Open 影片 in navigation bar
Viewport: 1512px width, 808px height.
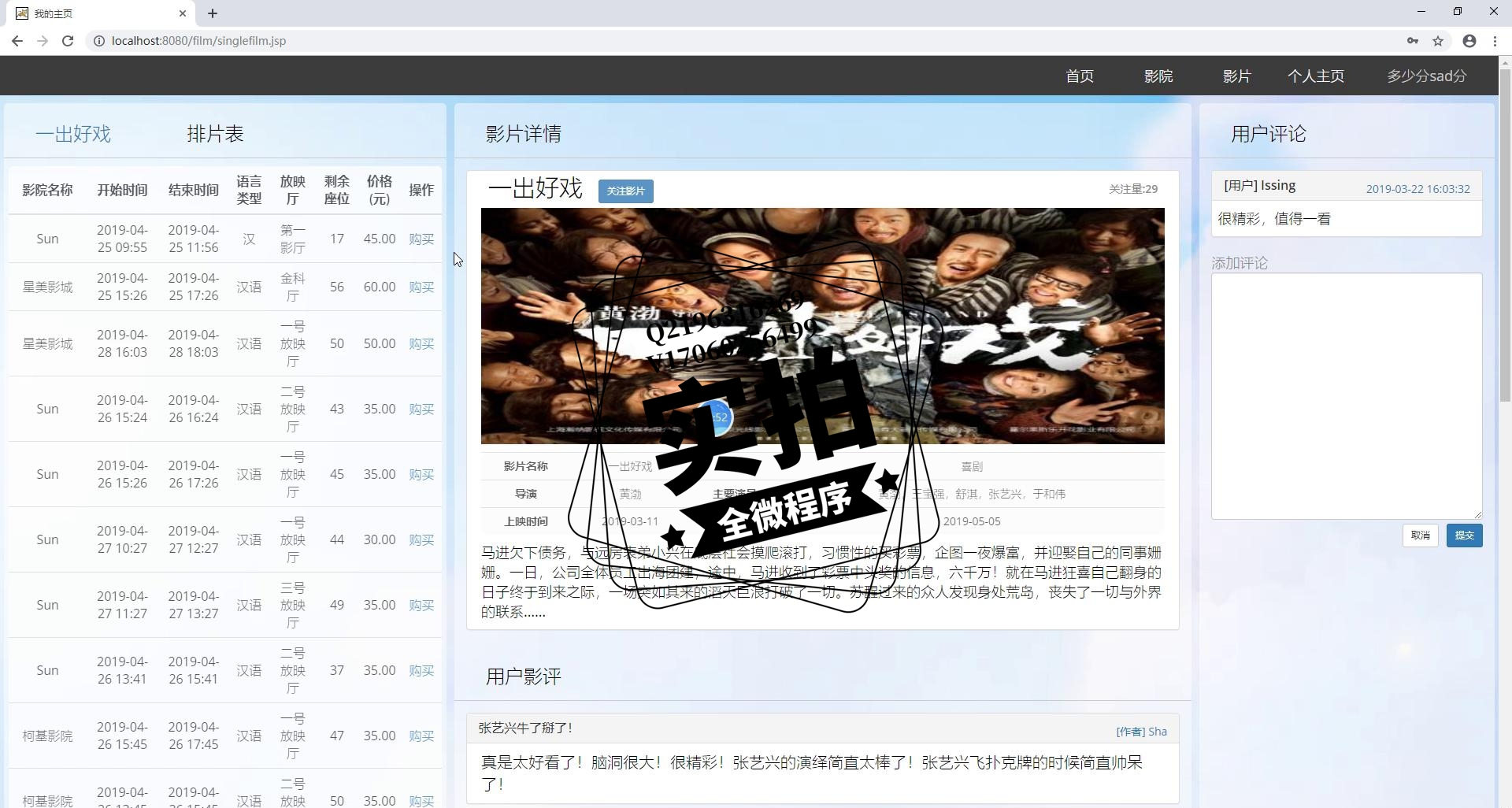coord(1237,76)
